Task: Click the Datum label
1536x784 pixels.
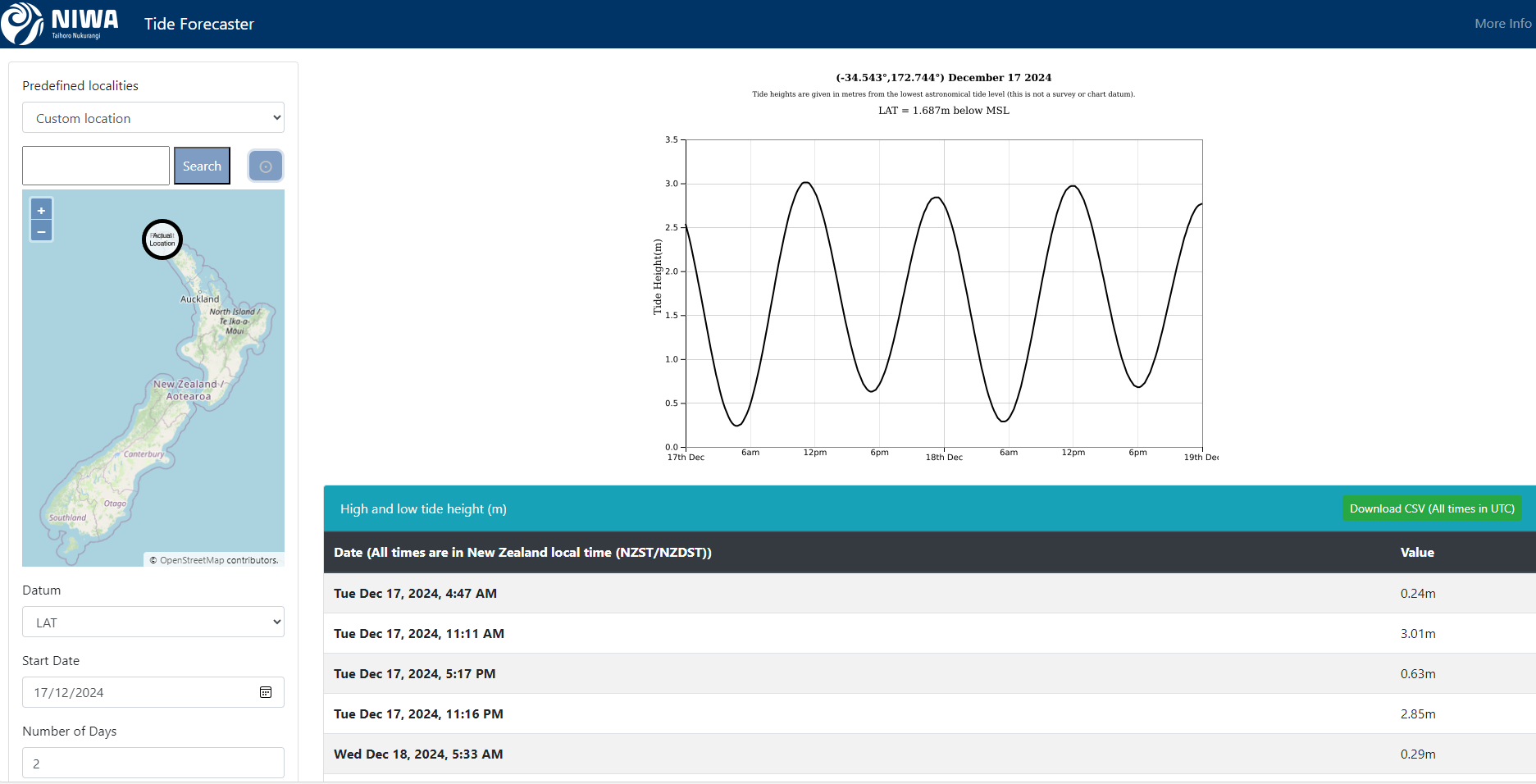Action: (x=41, y=590)
